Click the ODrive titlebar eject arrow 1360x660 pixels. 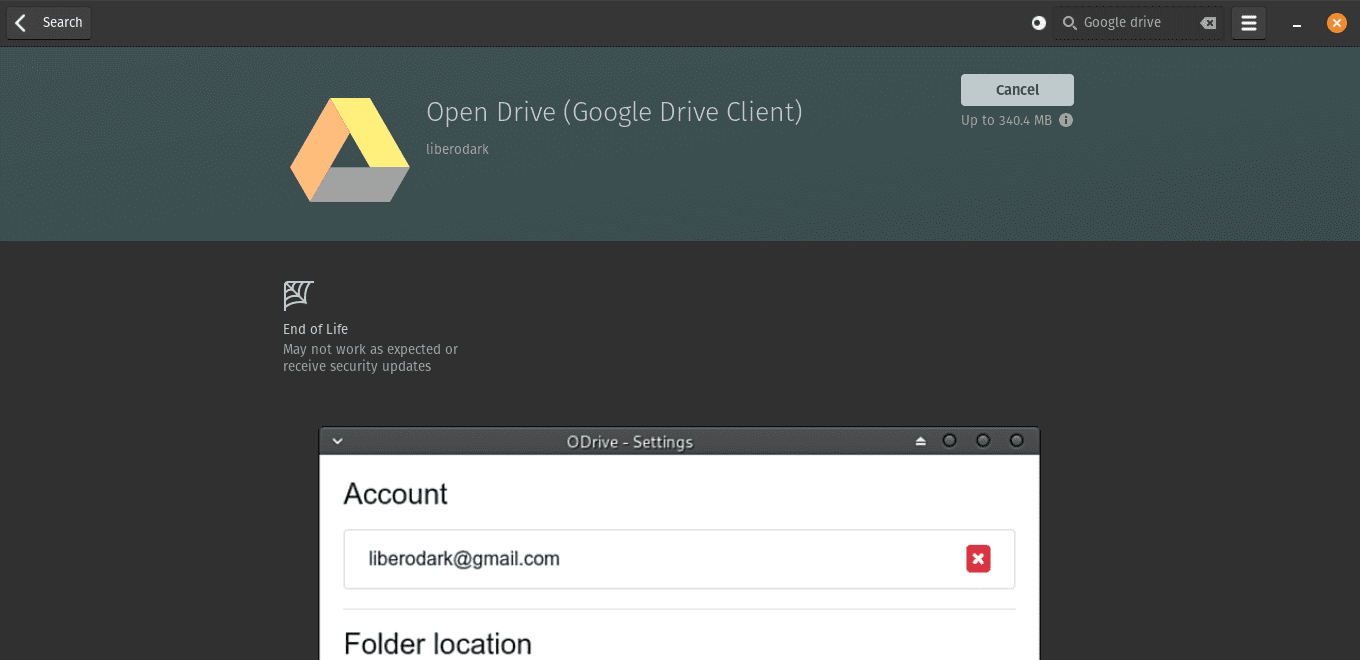tap(920, 441)
